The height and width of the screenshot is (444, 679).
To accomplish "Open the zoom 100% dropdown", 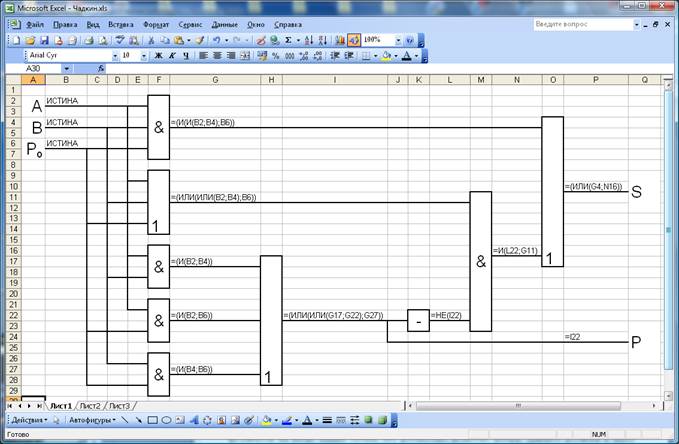I will 398,40.
